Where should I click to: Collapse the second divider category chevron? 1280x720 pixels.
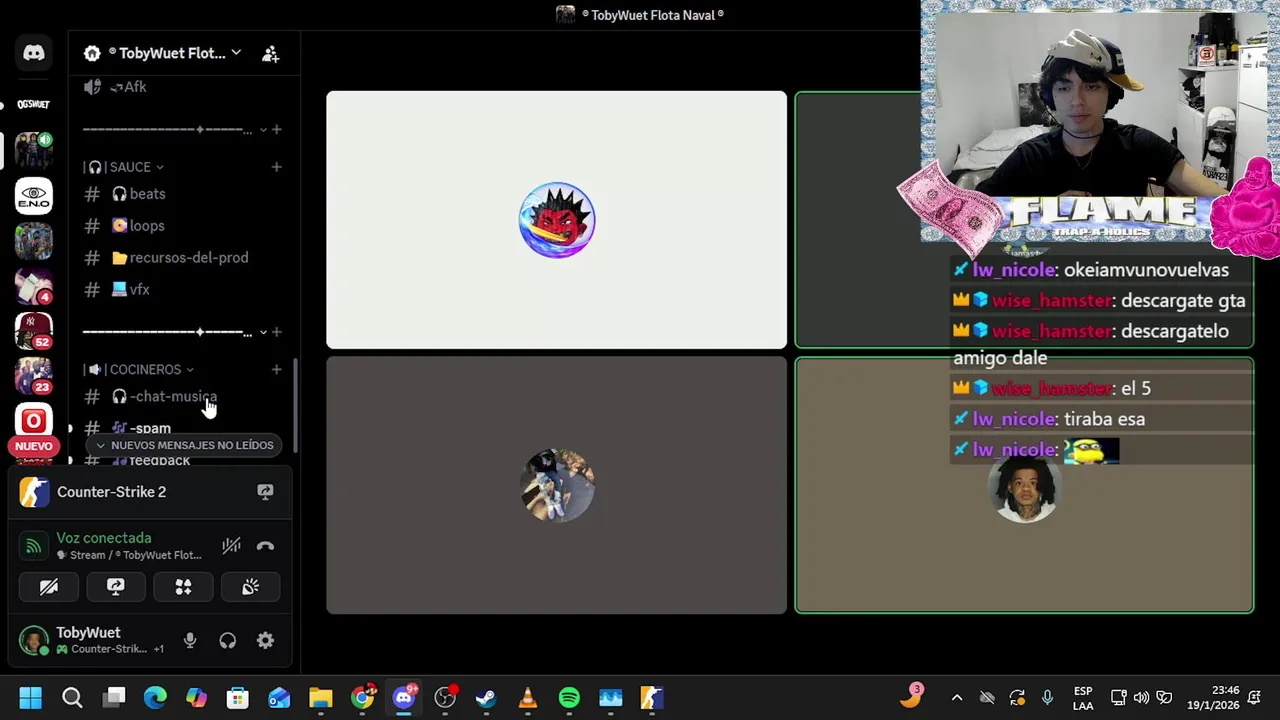263,331
